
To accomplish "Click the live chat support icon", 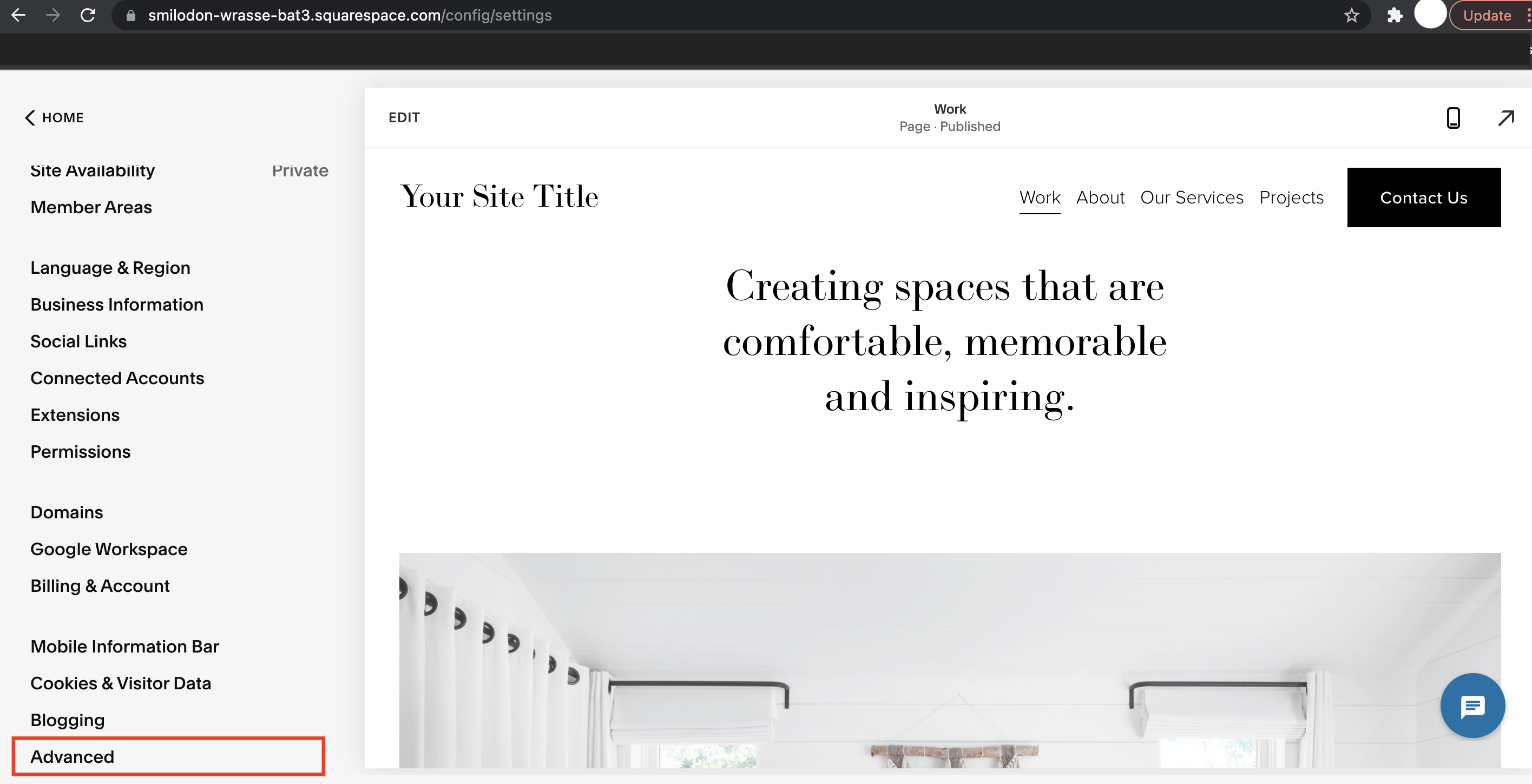I will (1472, 705).
